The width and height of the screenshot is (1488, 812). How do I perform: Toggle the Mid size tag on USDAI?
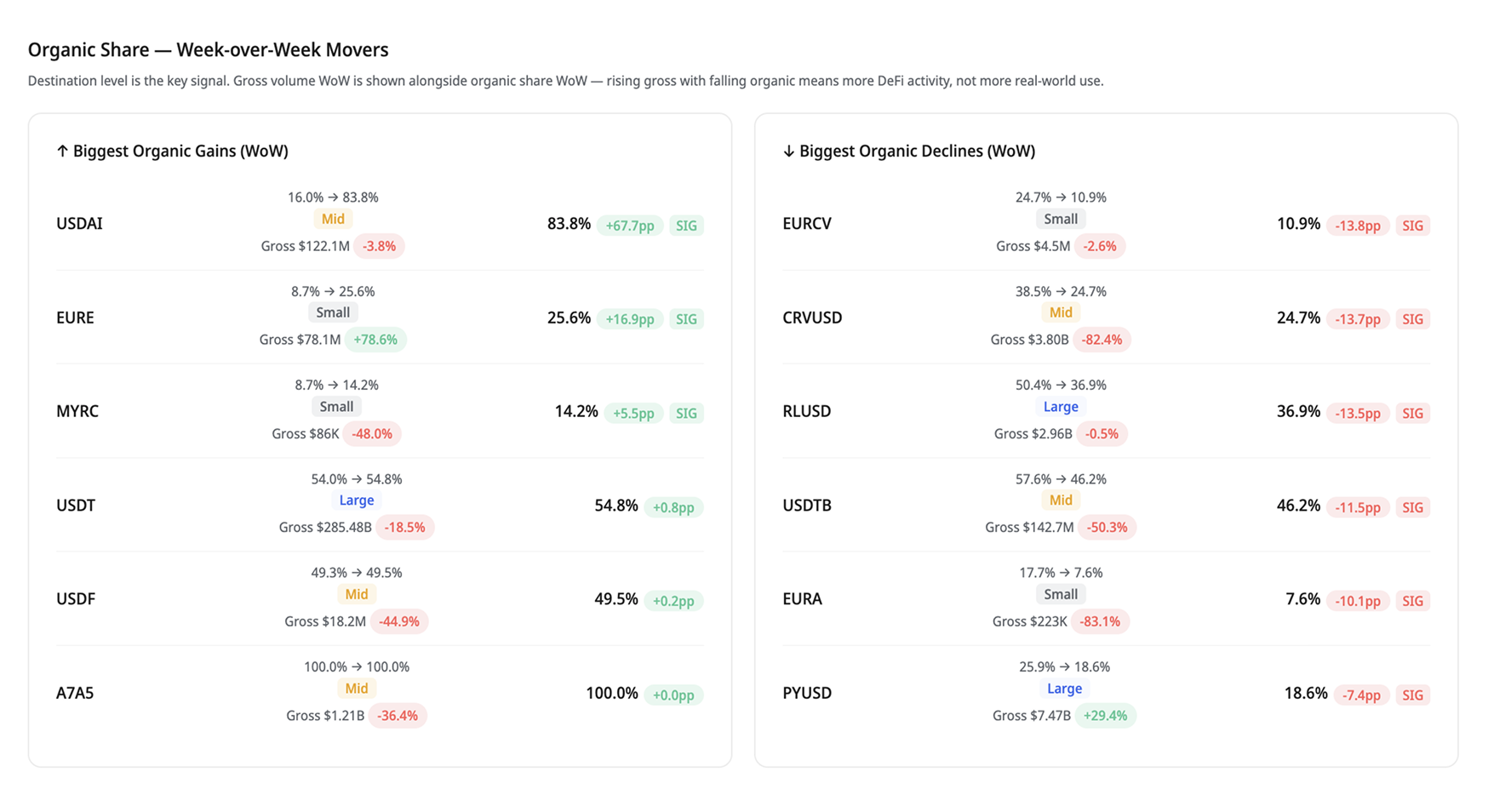point(333,219)
